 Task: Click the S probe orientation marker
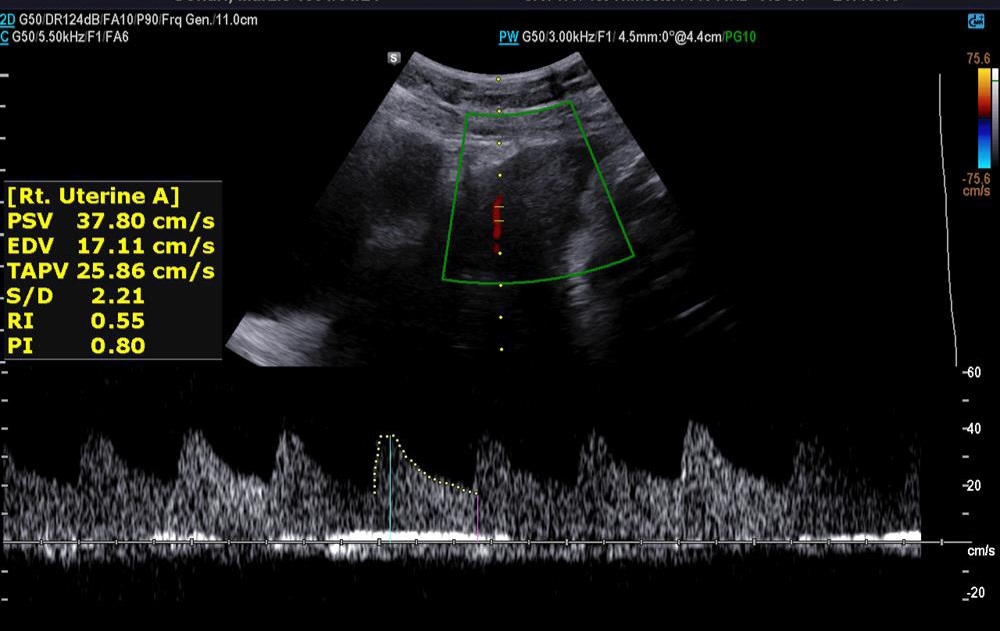(394, 58)
